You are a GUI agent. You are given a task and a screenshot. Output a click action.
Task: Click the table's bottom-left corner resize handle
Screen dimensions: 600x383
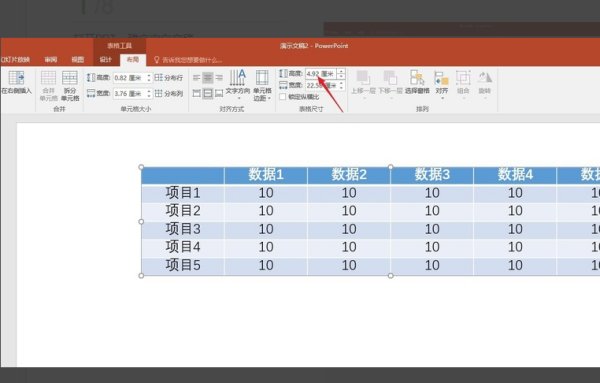coord(141,275)
